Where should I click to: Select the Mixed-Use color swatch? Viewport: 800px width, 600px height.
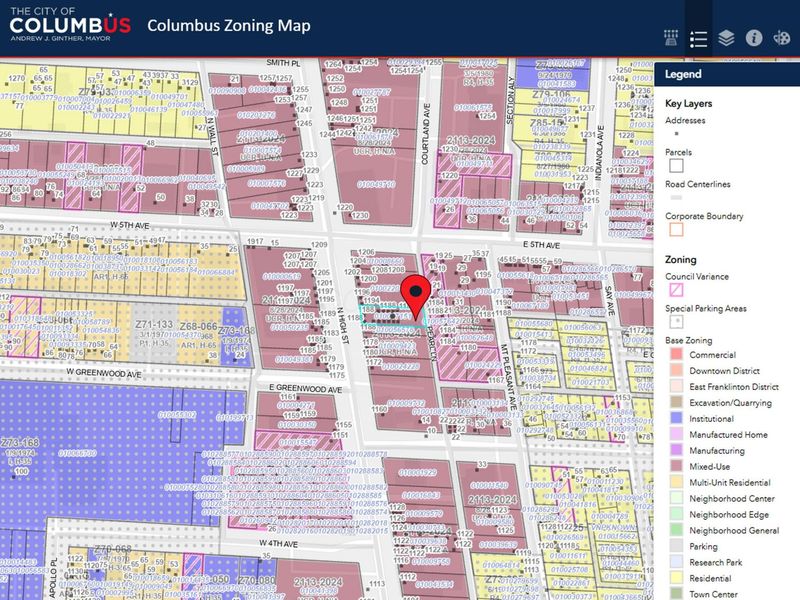click(x=677, y=466)
